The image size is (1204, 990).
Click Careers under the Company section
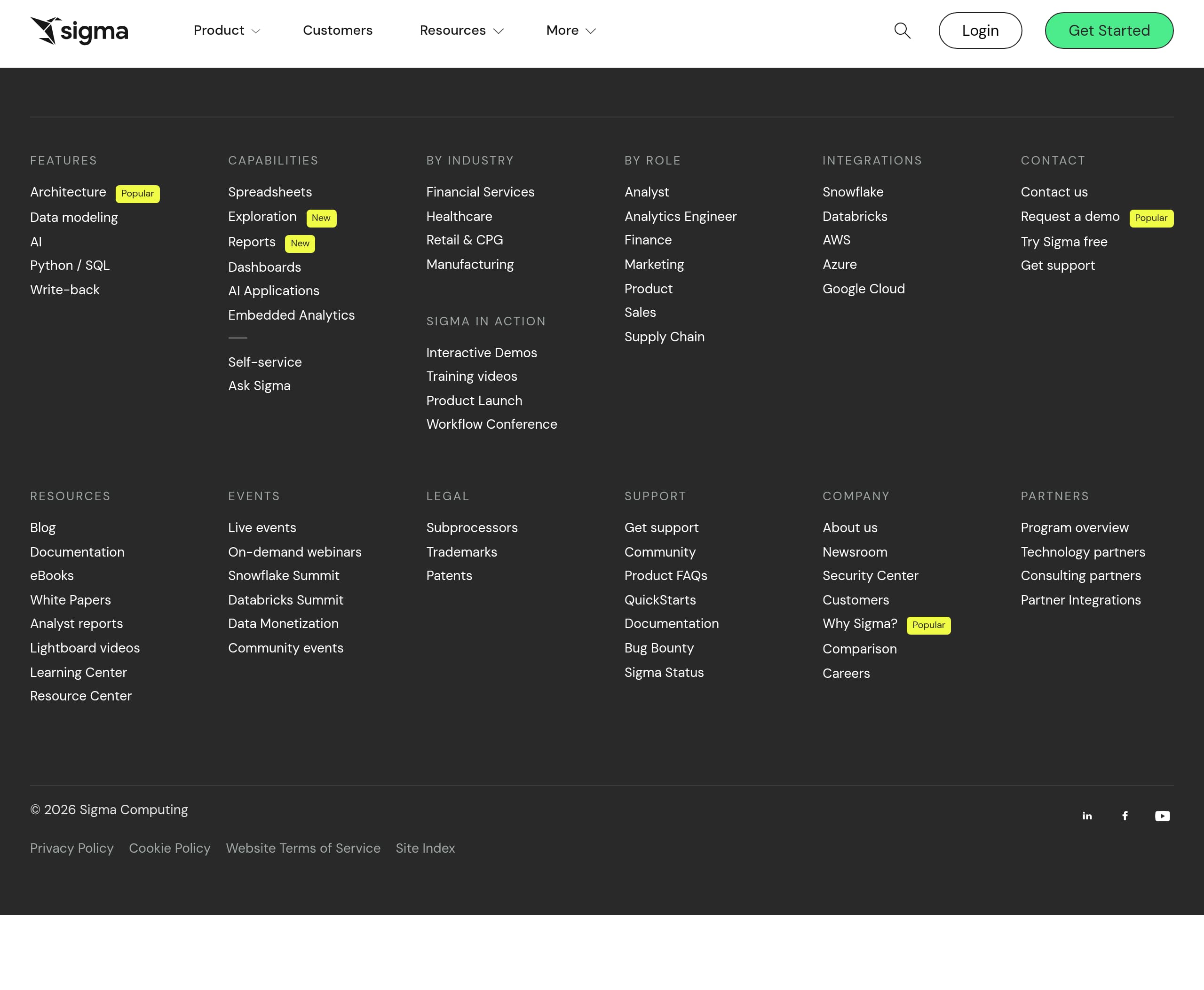tap(846, 673)
